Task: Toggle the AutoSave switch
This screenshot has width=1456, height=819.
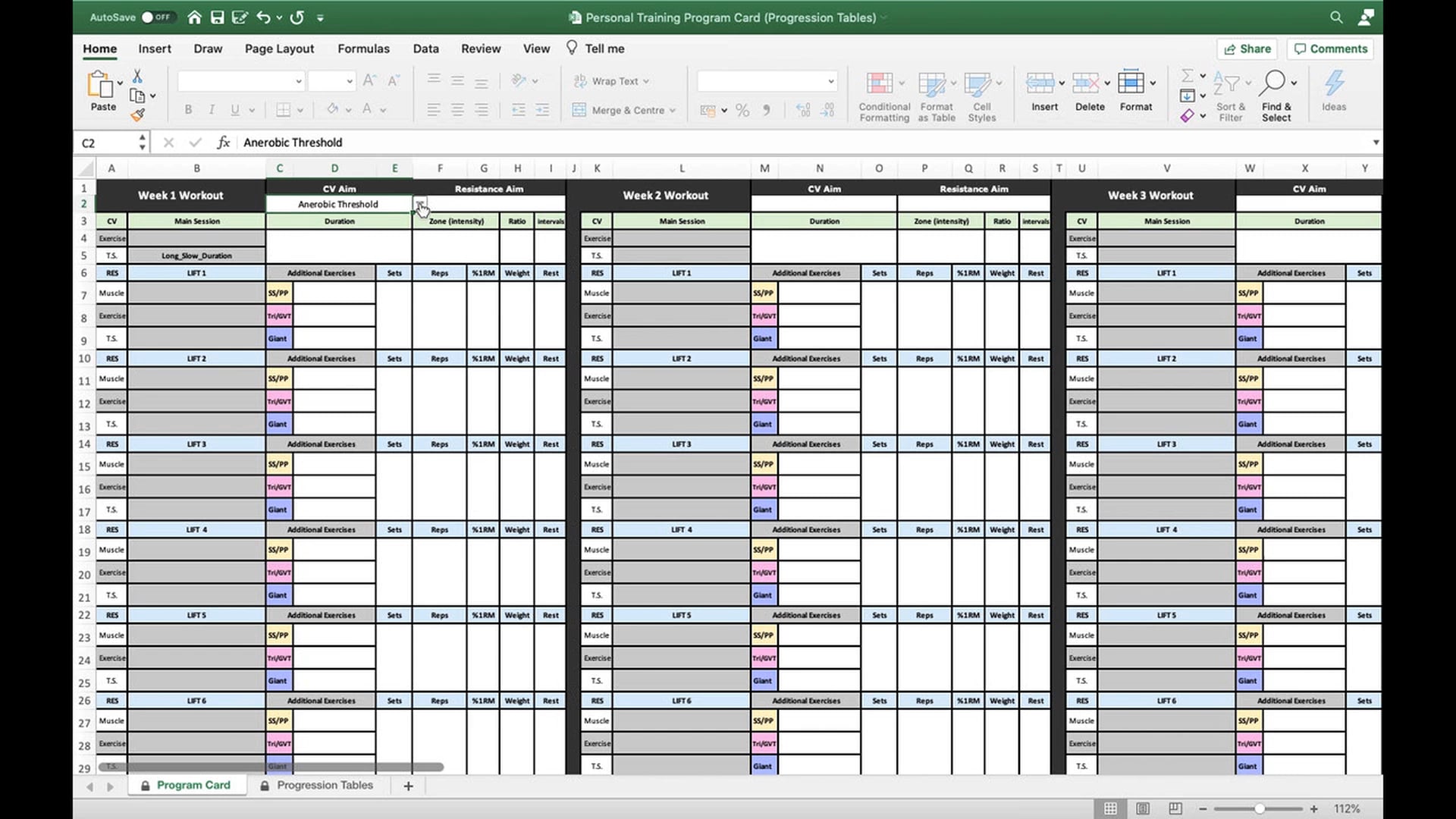Action: [x=157, y=17]
